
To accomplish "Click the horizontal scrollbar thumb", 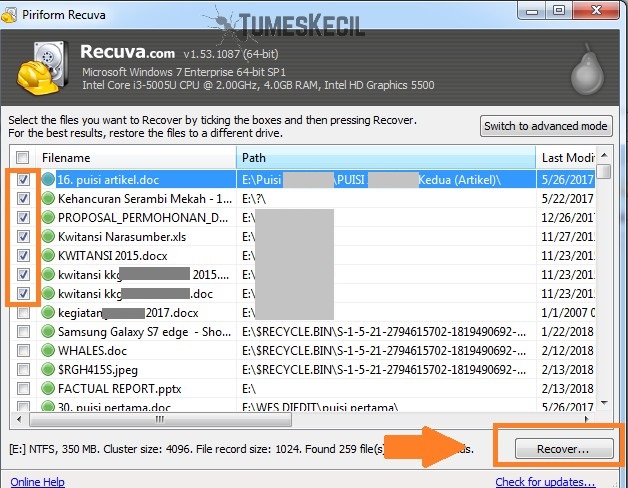I will (160, 419).
